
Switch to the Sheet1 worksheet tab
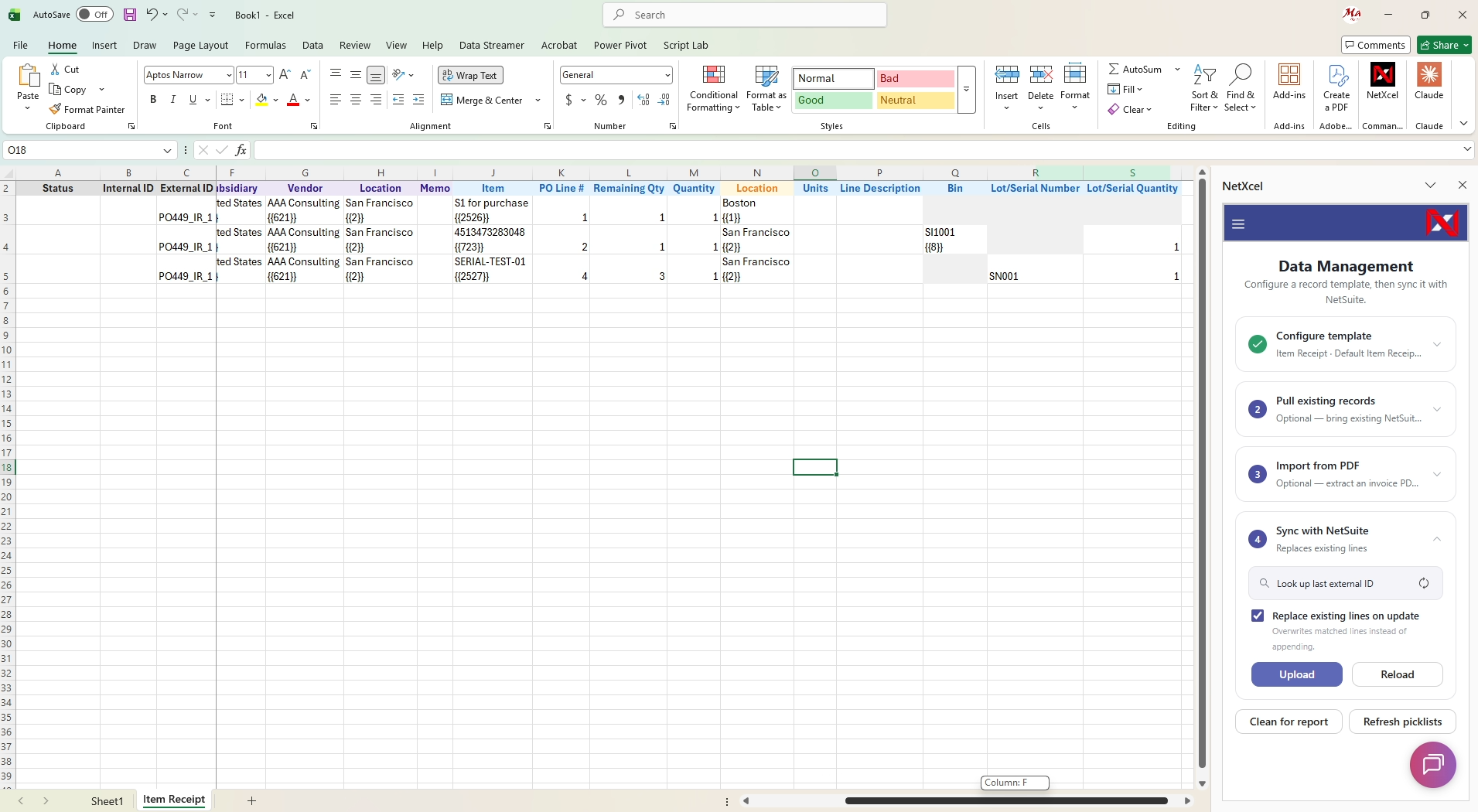pyautogui.click(x=108, y=800)
